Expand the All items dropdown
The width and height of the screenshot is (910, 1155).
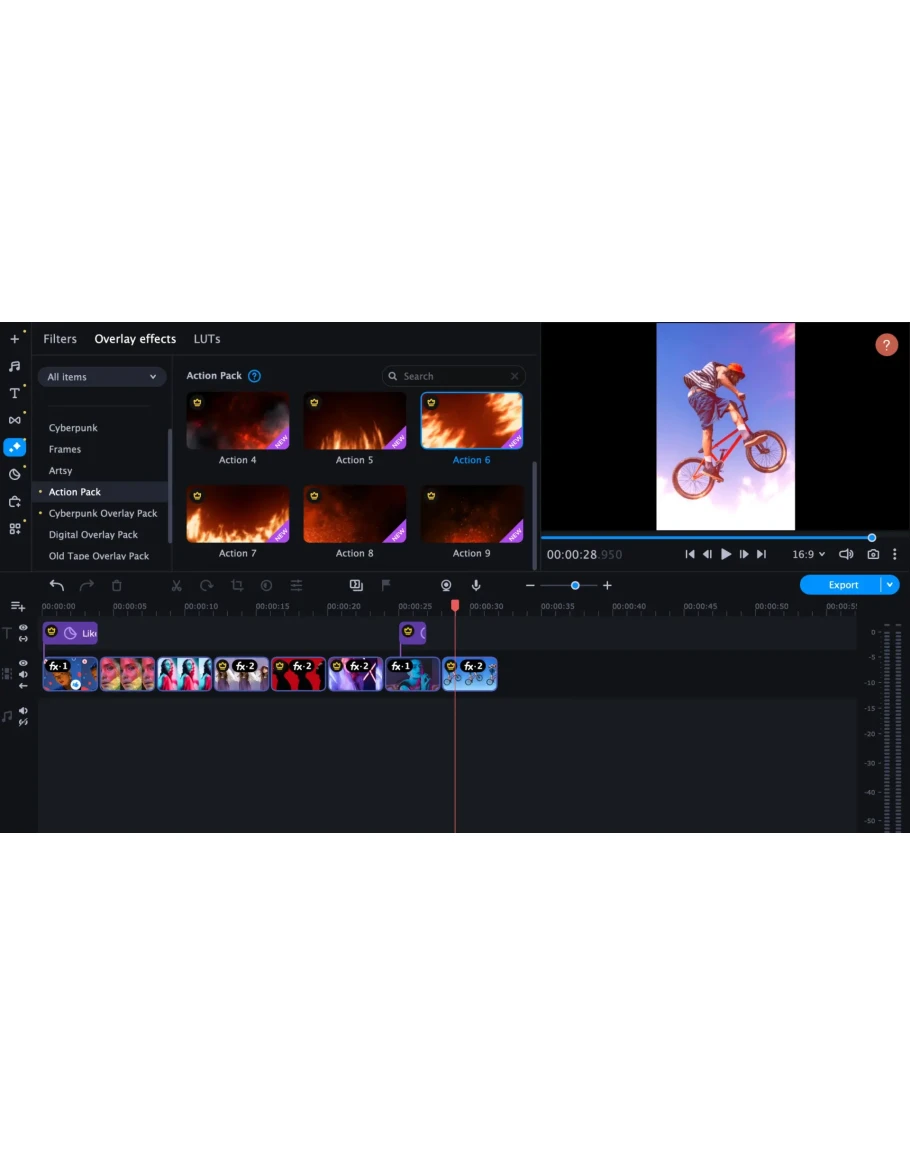(102, 377)
